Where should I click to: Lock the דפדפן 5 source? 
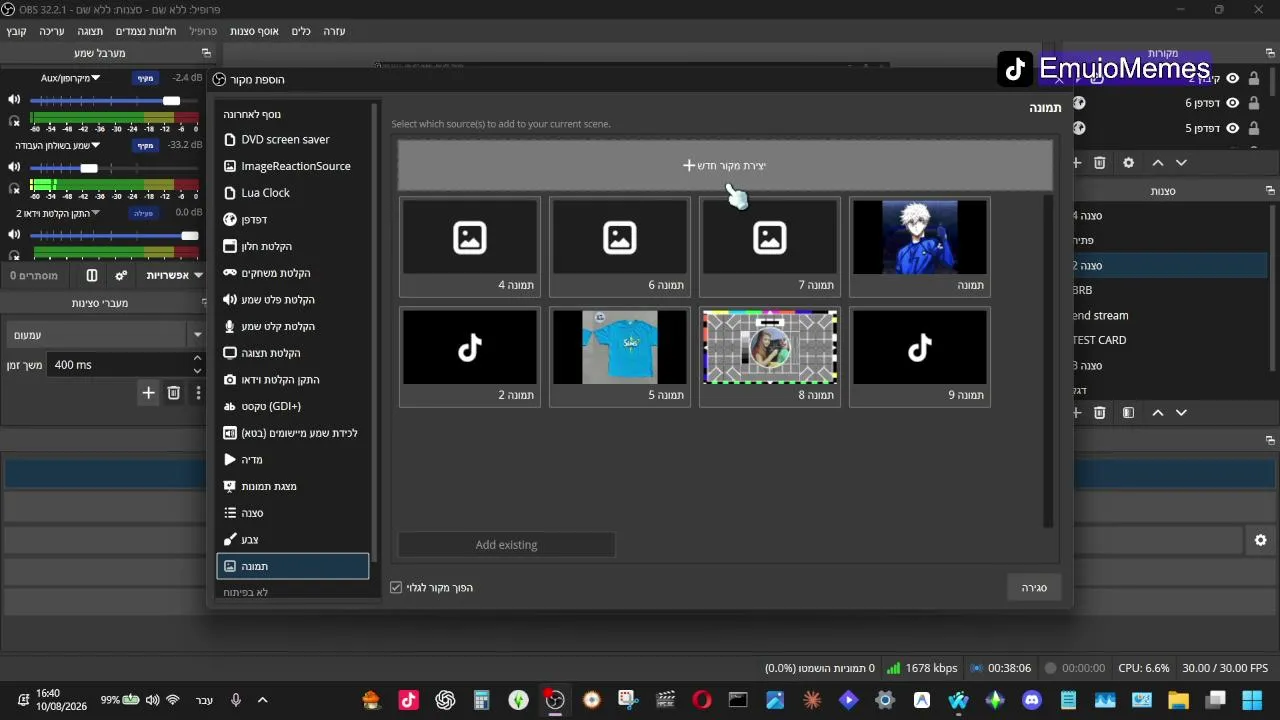pos(1254,128)
